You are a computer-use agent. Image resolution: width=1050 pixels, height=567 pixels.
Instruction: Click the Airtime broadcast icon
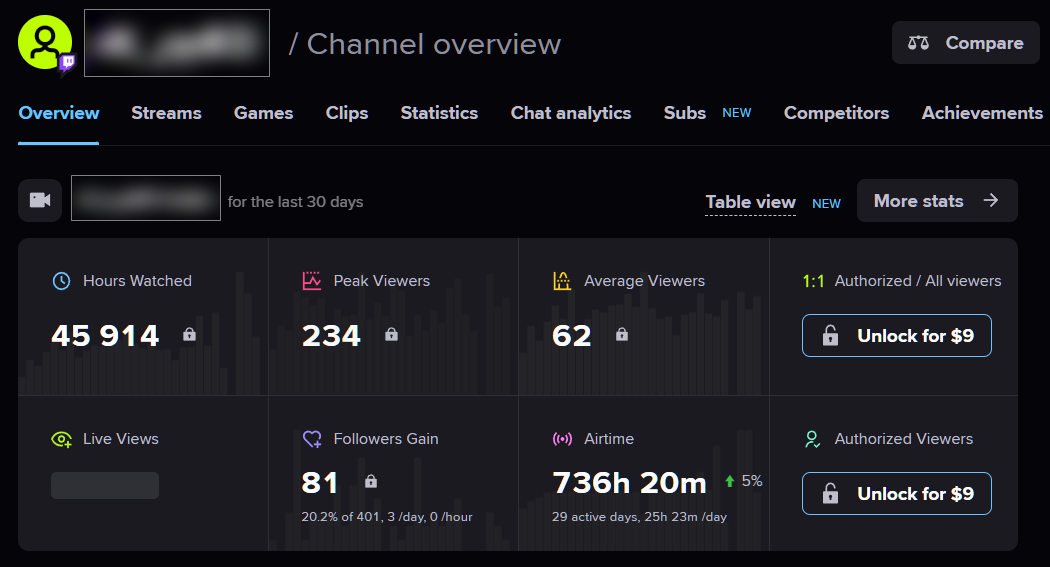(x=562, y=439)
